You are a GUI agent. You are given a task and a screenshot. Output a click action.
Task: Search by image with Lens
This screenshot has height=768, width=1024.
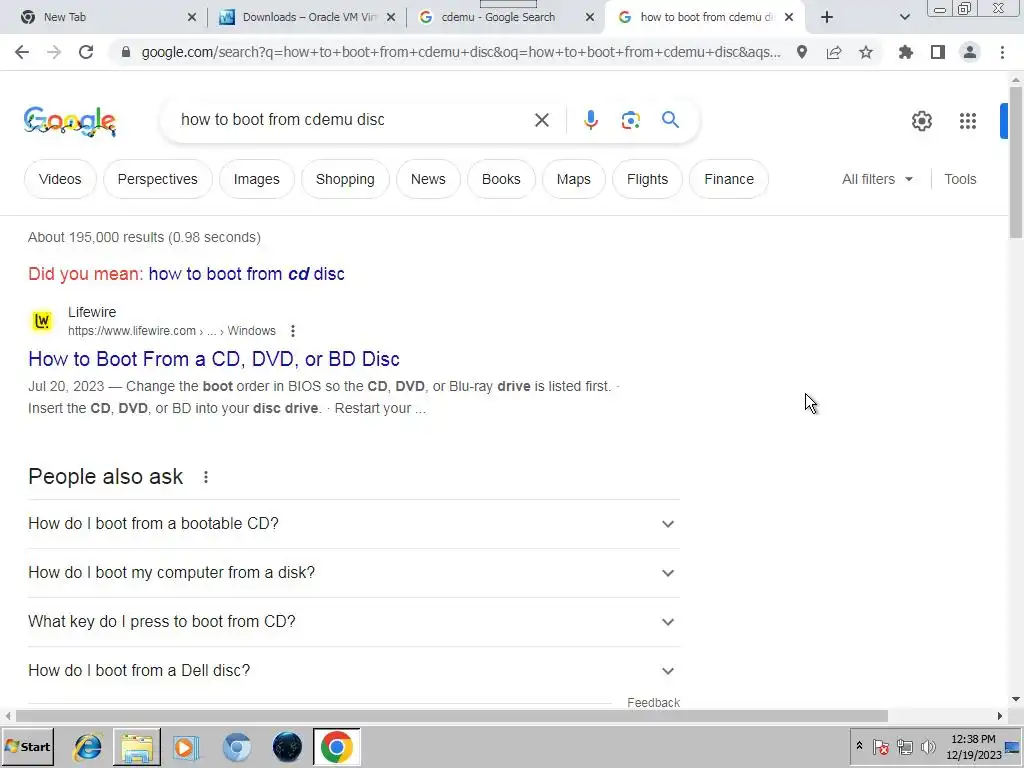(630, 120)
